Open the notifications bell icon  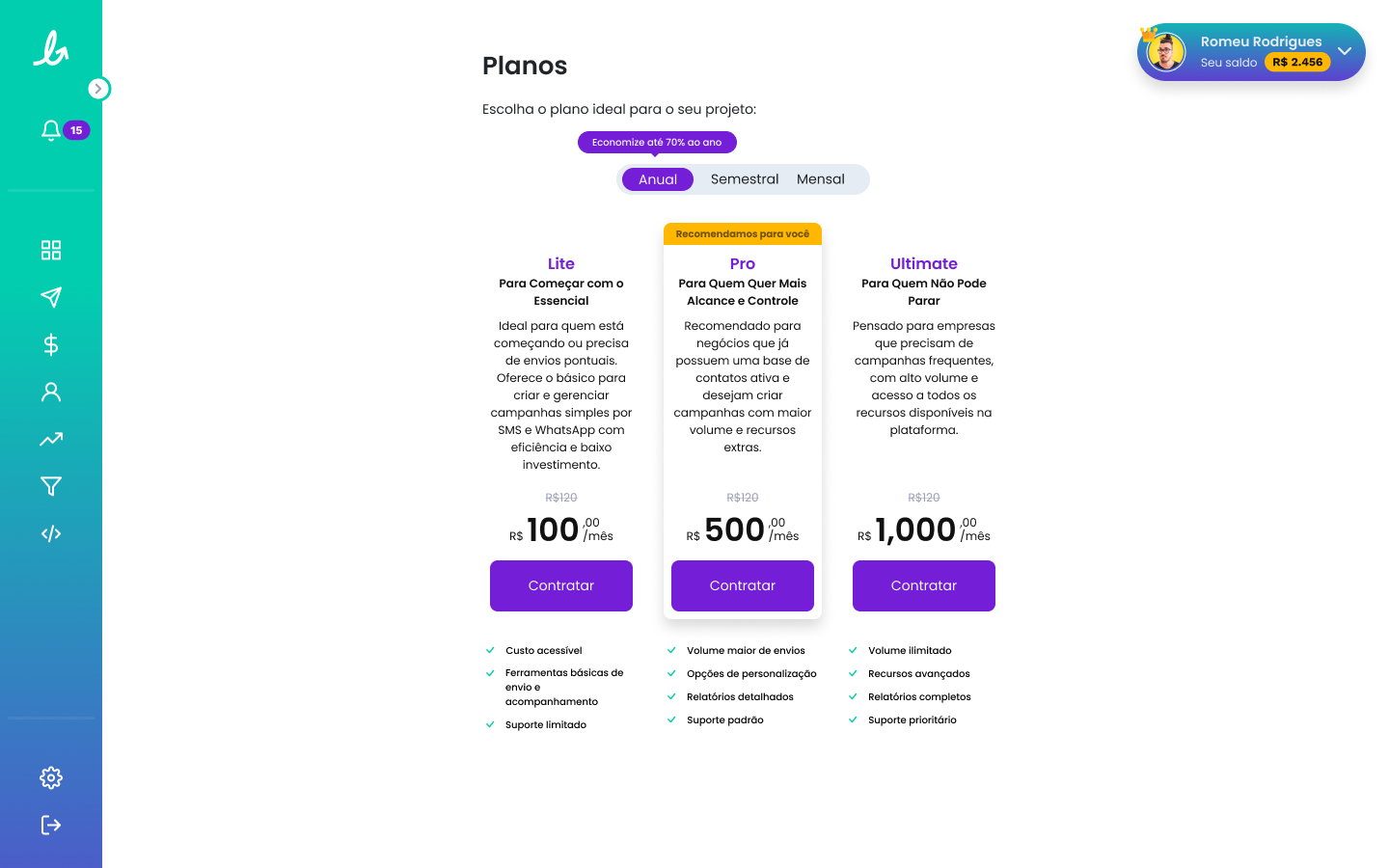pos(51,130)
